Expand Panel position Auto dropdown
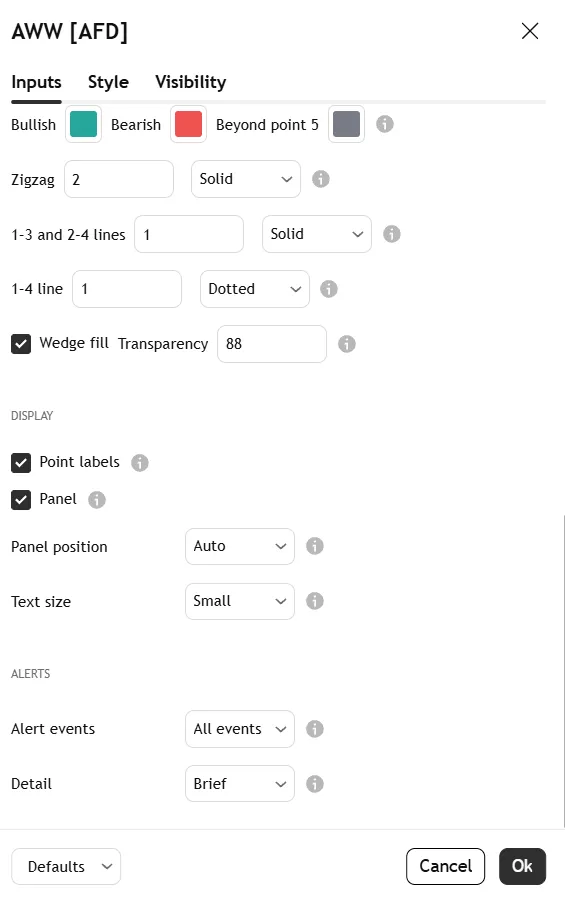The height and width of the screenshot is (900, 565). pos(240,546)
